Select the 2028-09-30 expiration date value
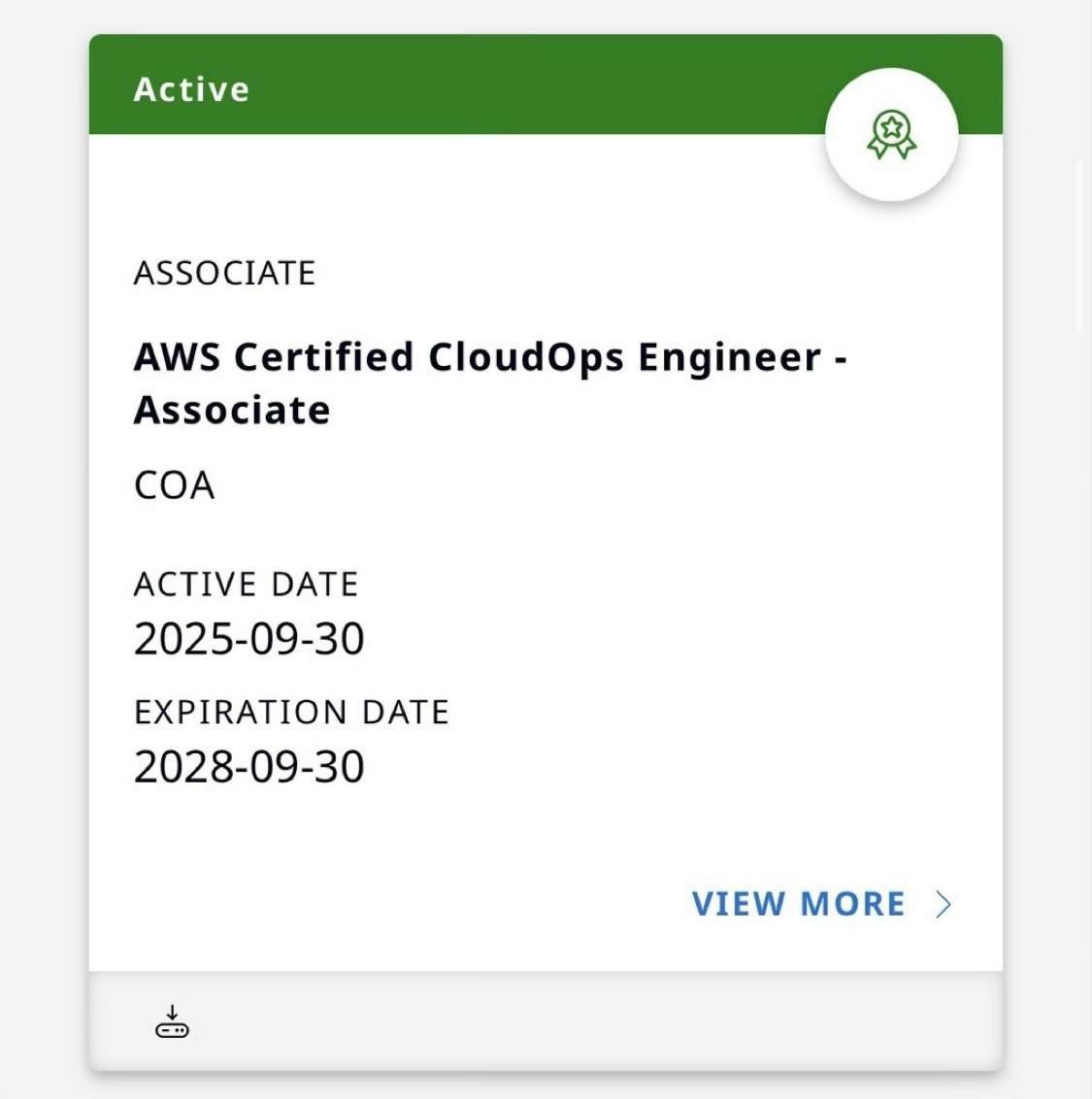The width and height of the screenshot is (1092, 1099). click(x=248, y=767)
